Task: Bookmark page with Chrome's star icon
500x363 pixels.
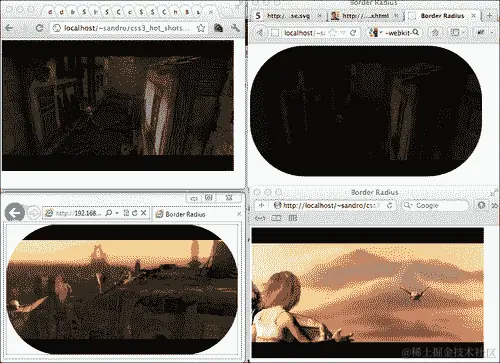Action: pyautogui.click(x=200, y=28)
